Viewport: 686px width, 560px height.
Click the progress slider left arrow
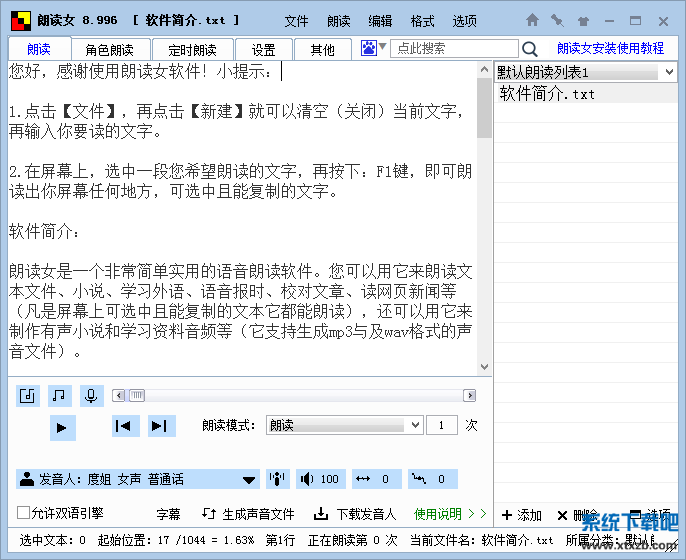point(118,396)
